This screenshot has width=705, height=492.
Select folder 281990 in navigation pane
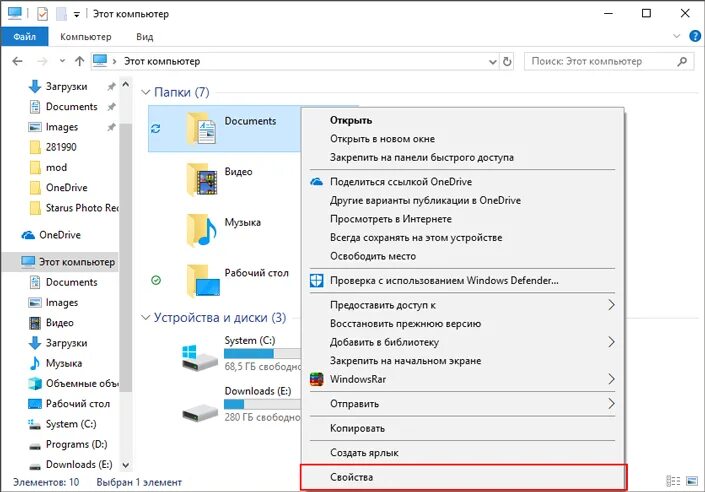click(61, 147)
